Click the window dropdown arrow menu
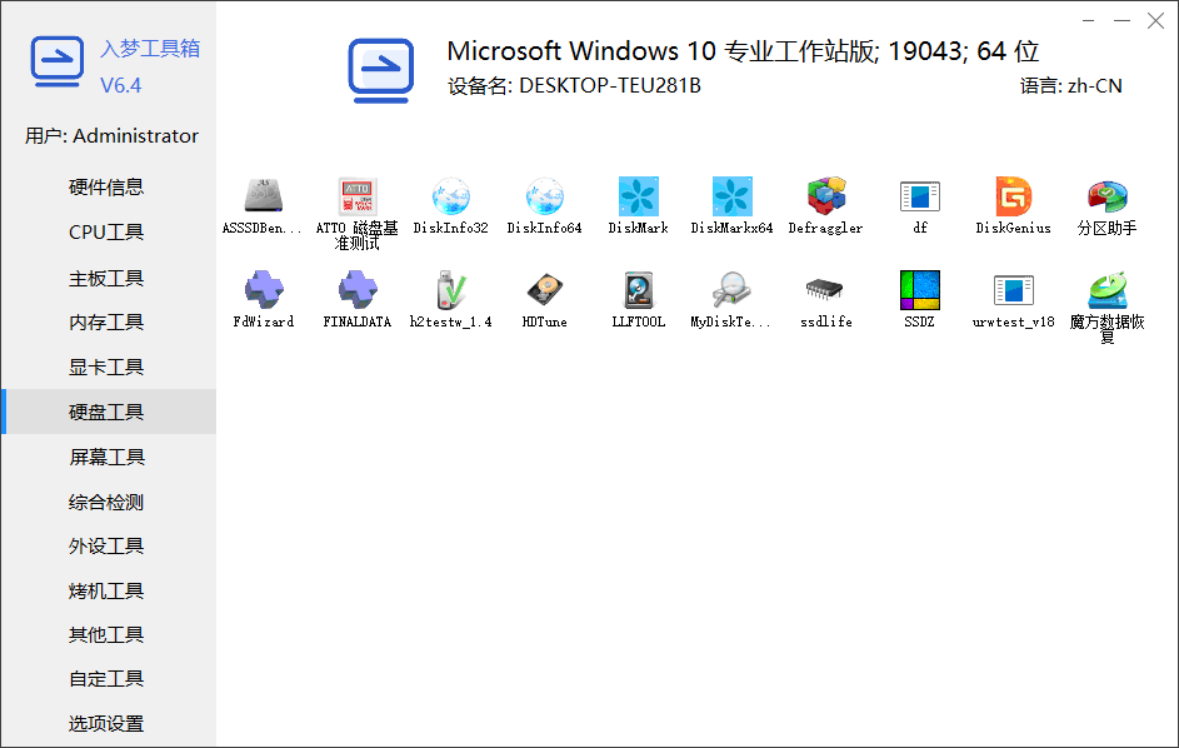The width and height of the screenshot is (1179, 748). pos(1088,21)
